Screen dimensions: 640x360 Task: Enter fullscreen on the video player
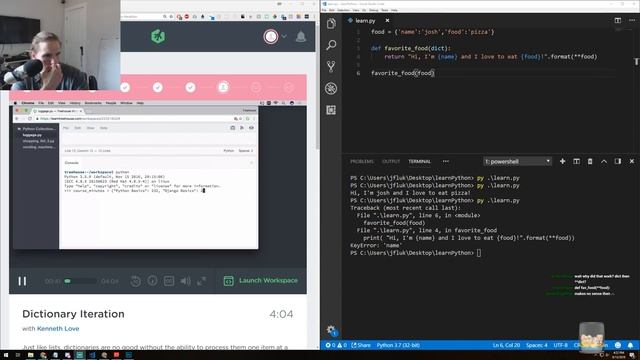202,281
